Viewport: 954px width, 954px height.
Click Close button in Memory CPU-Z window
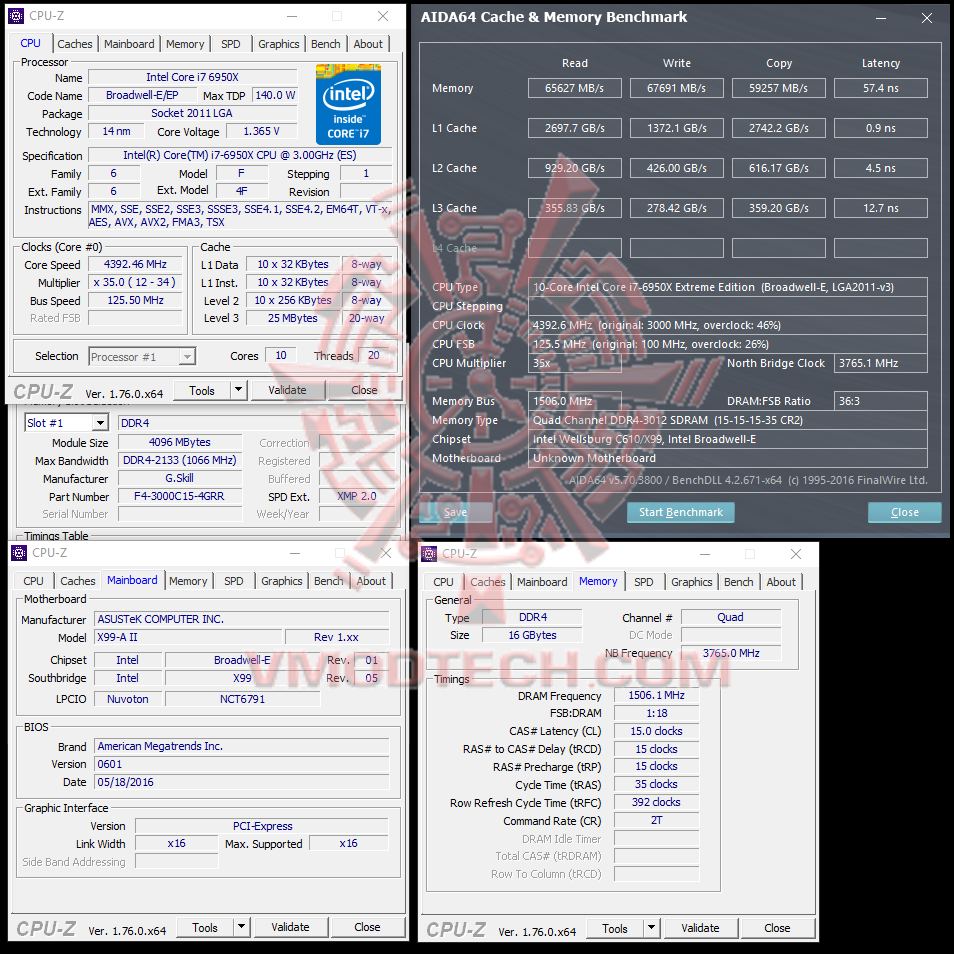778,928
